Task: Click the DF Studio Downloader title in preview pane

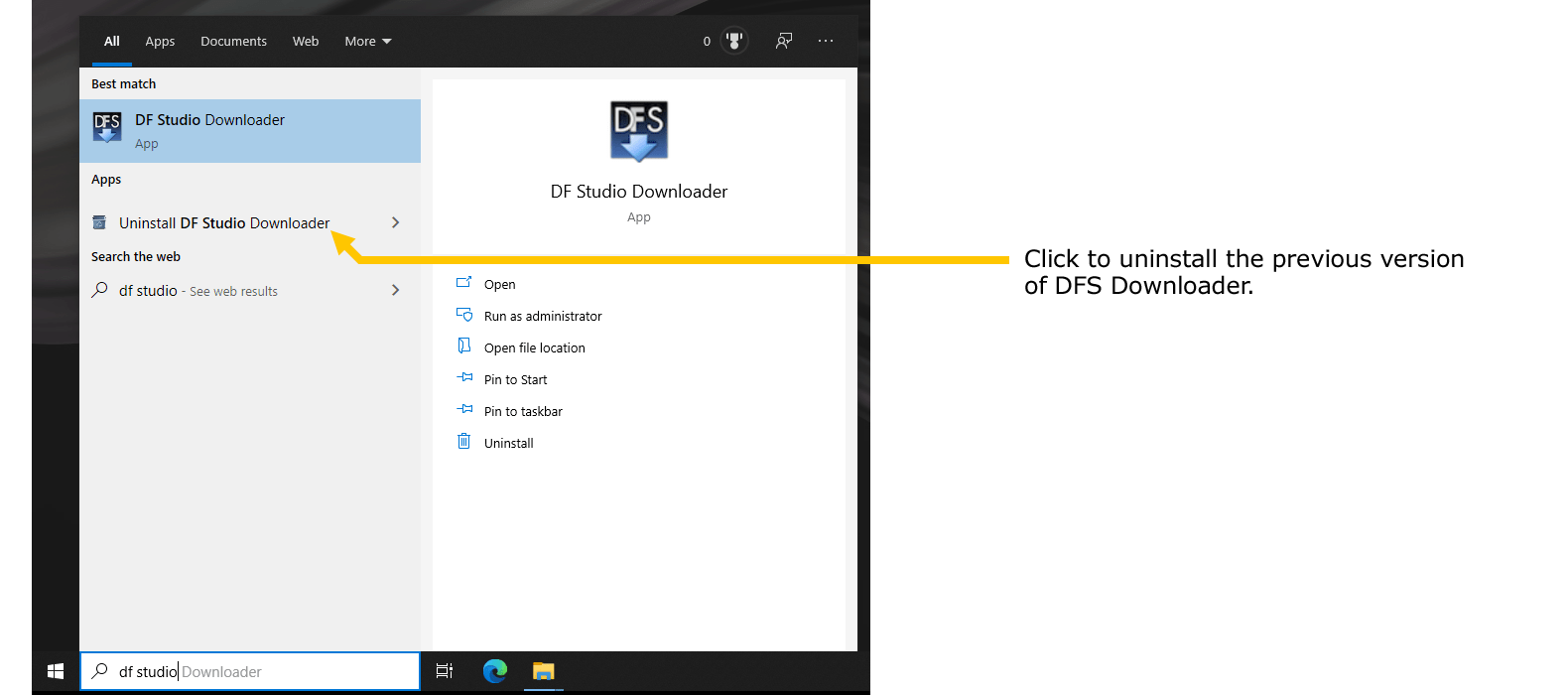Action: [639, 192]
